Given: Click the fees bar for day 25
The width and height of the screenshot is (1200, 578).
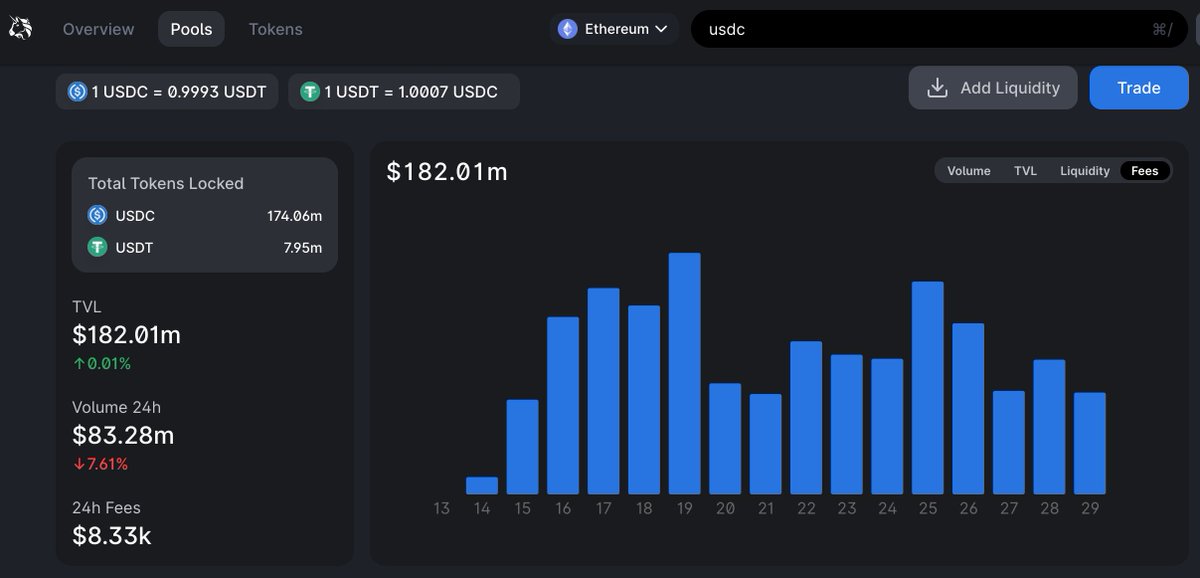Looking at the screenshot, I should (x=928, y=388).
